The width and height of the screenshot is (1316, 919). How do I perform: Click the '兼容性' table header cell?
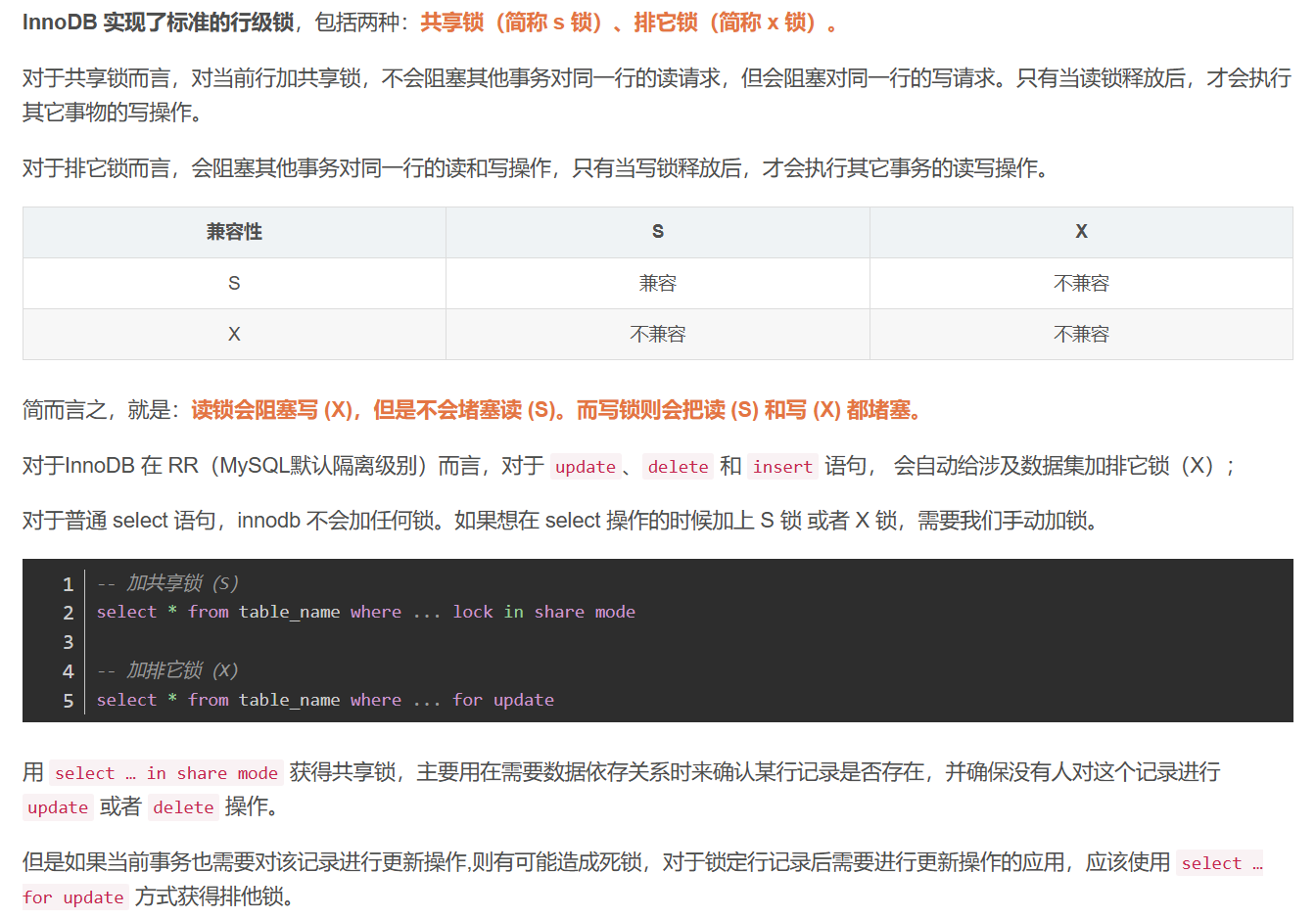click(234, 232)
